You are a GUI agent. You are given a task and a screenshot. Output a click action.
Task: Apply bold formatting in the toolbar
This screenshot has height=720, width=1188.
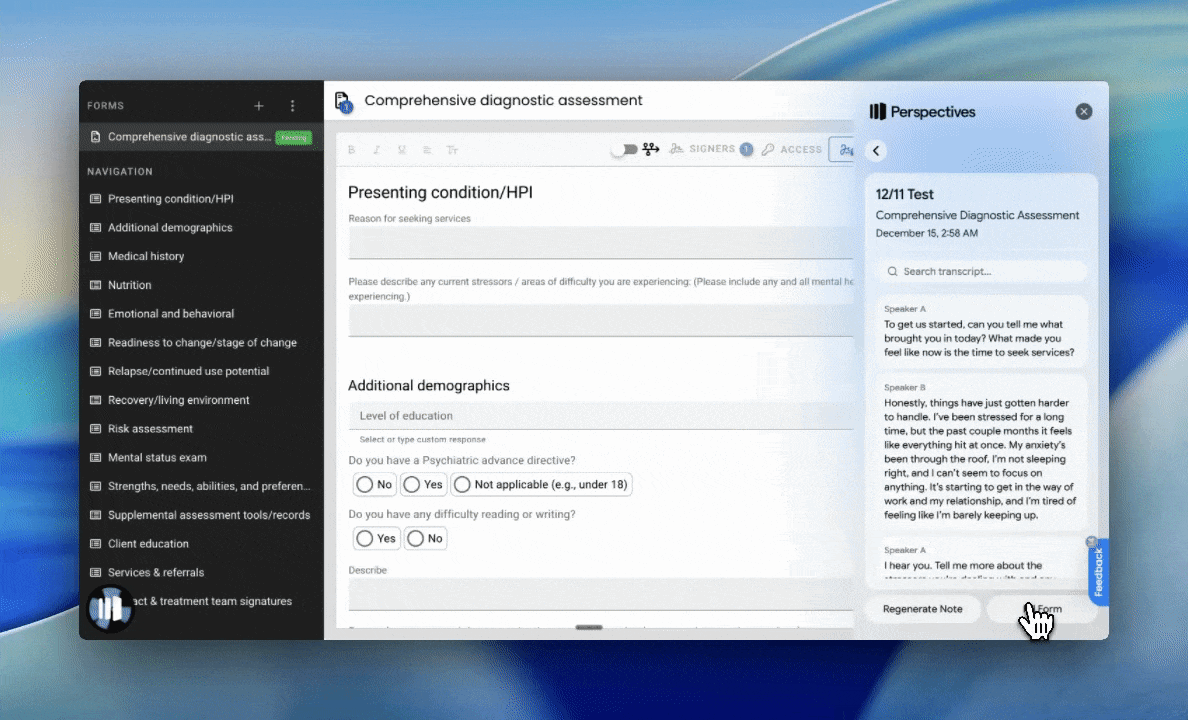(351, 148)
